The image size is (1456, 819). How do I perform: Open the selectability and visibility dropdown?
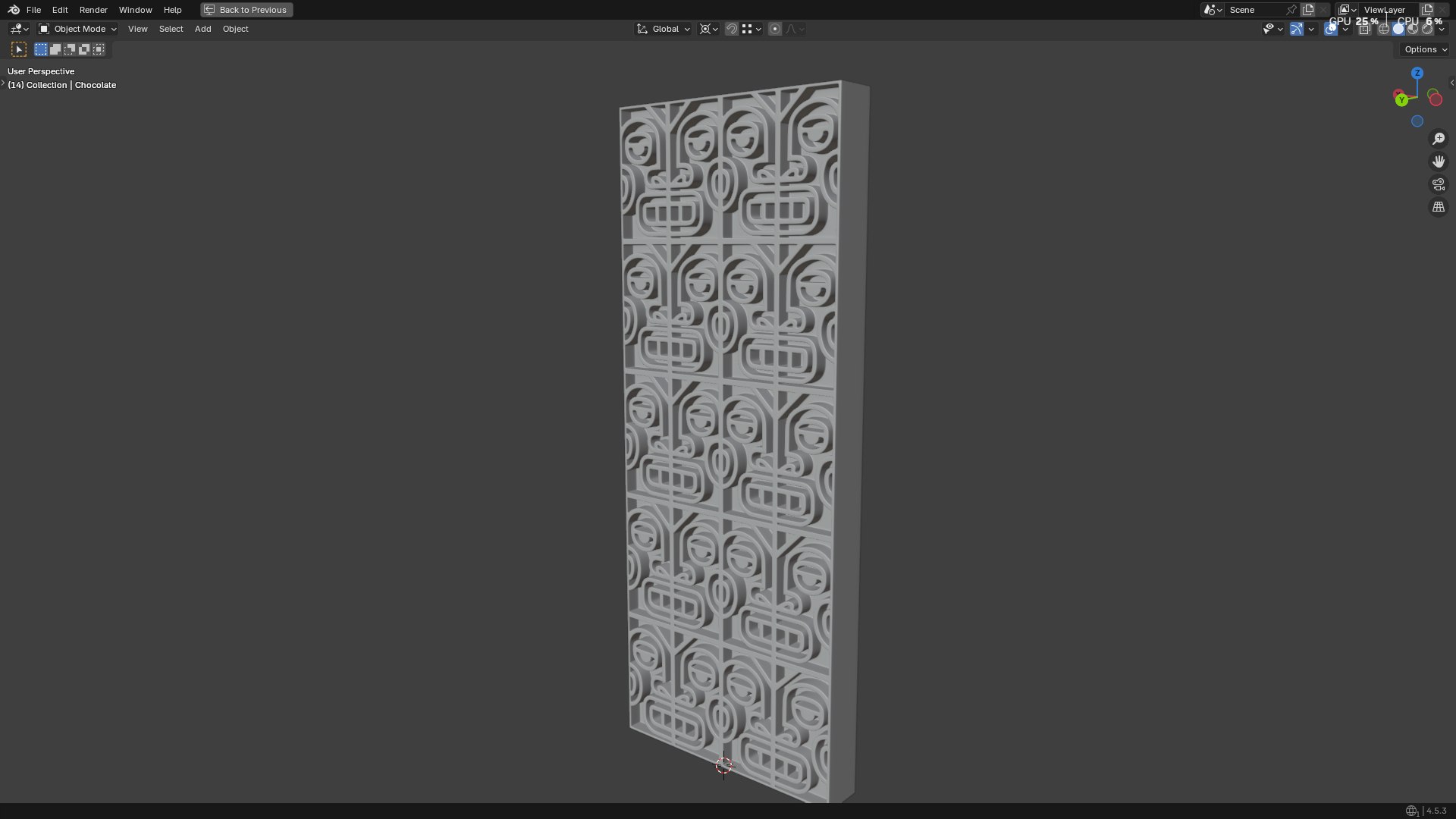click(1272, 29)
